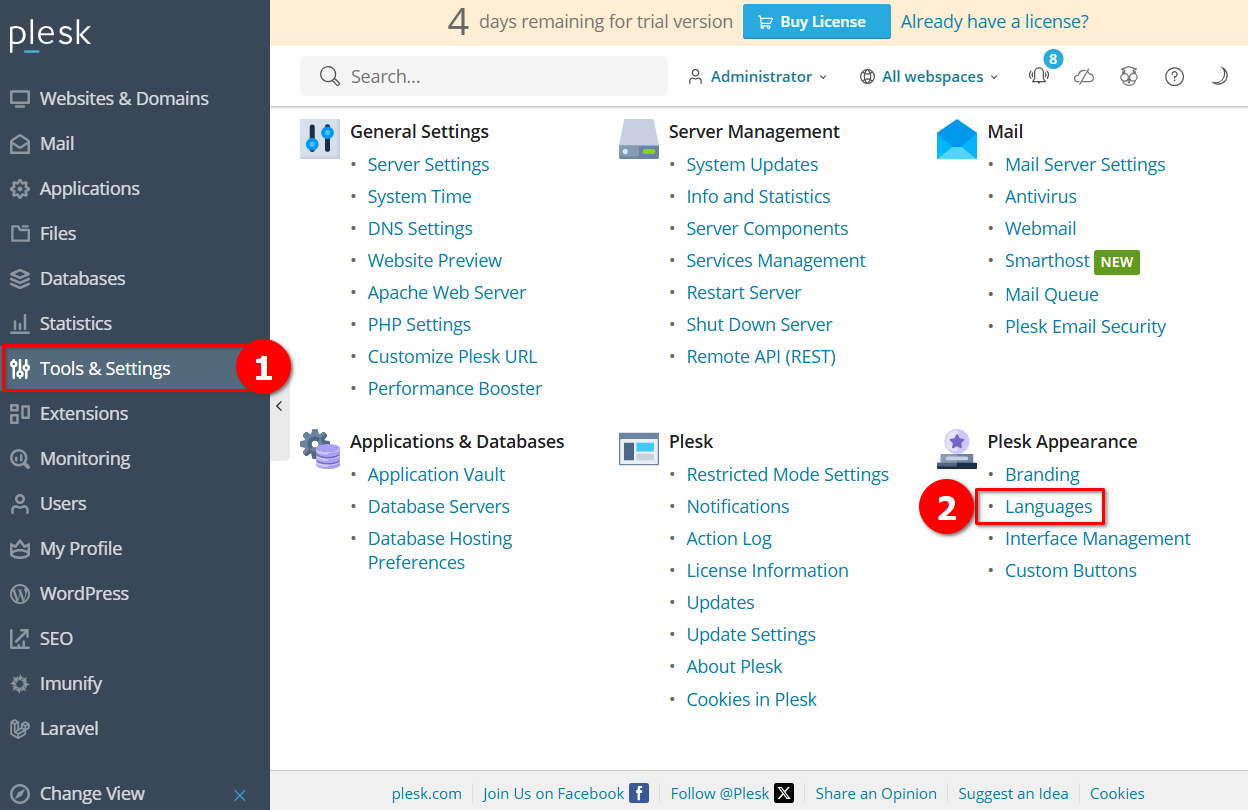
Task: Click the Buy License button
Action: pos(817,22)
